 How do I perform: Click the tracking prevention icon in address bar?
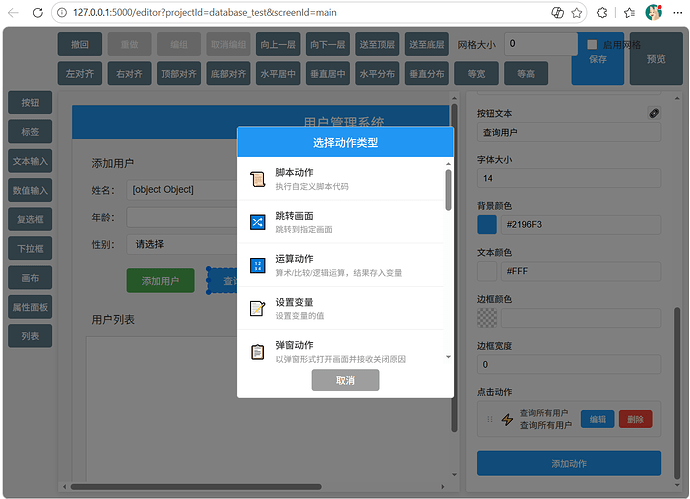click(x=557, y=13)
